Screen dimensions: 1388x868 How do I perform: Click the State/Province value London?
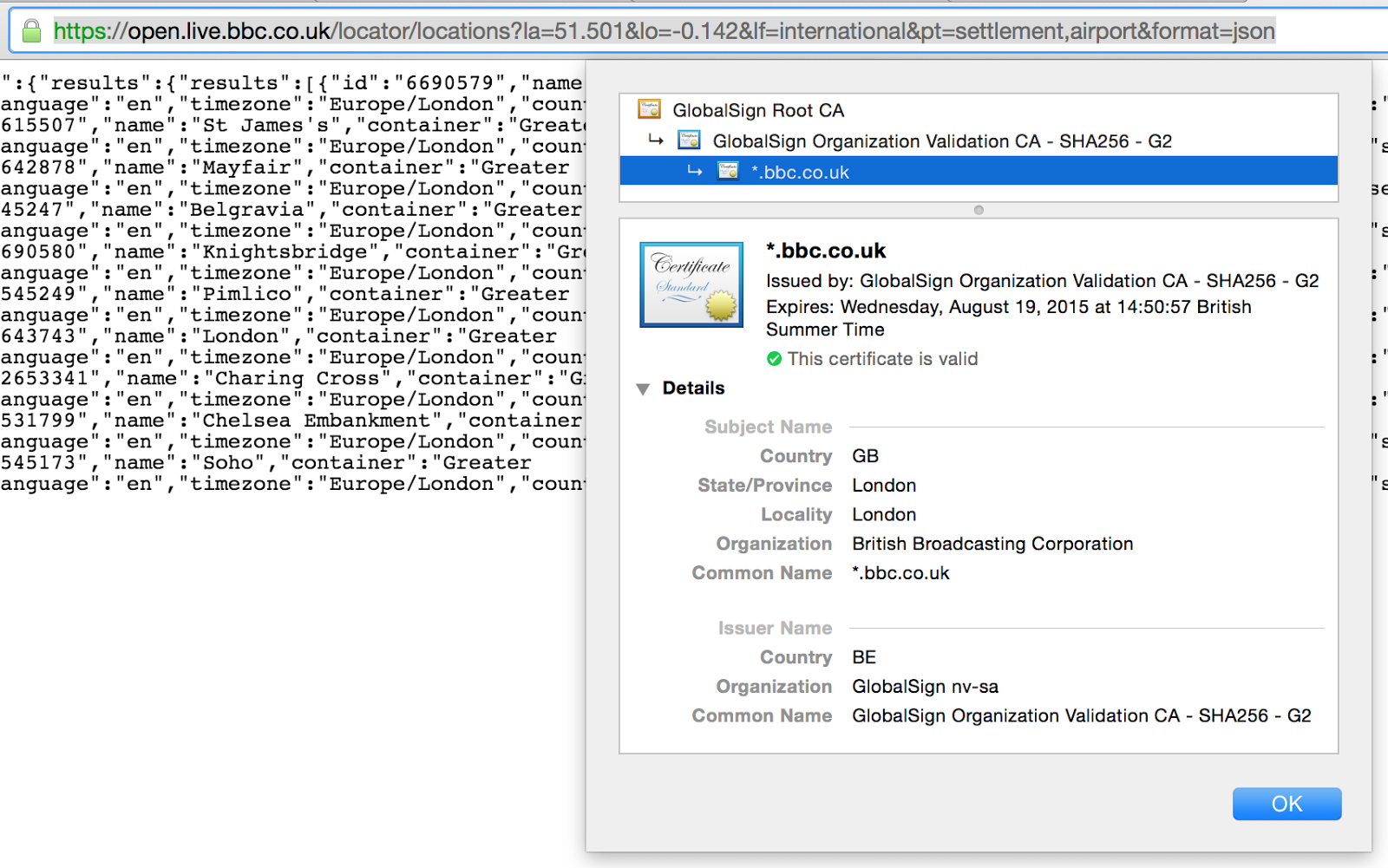(884, 486)
